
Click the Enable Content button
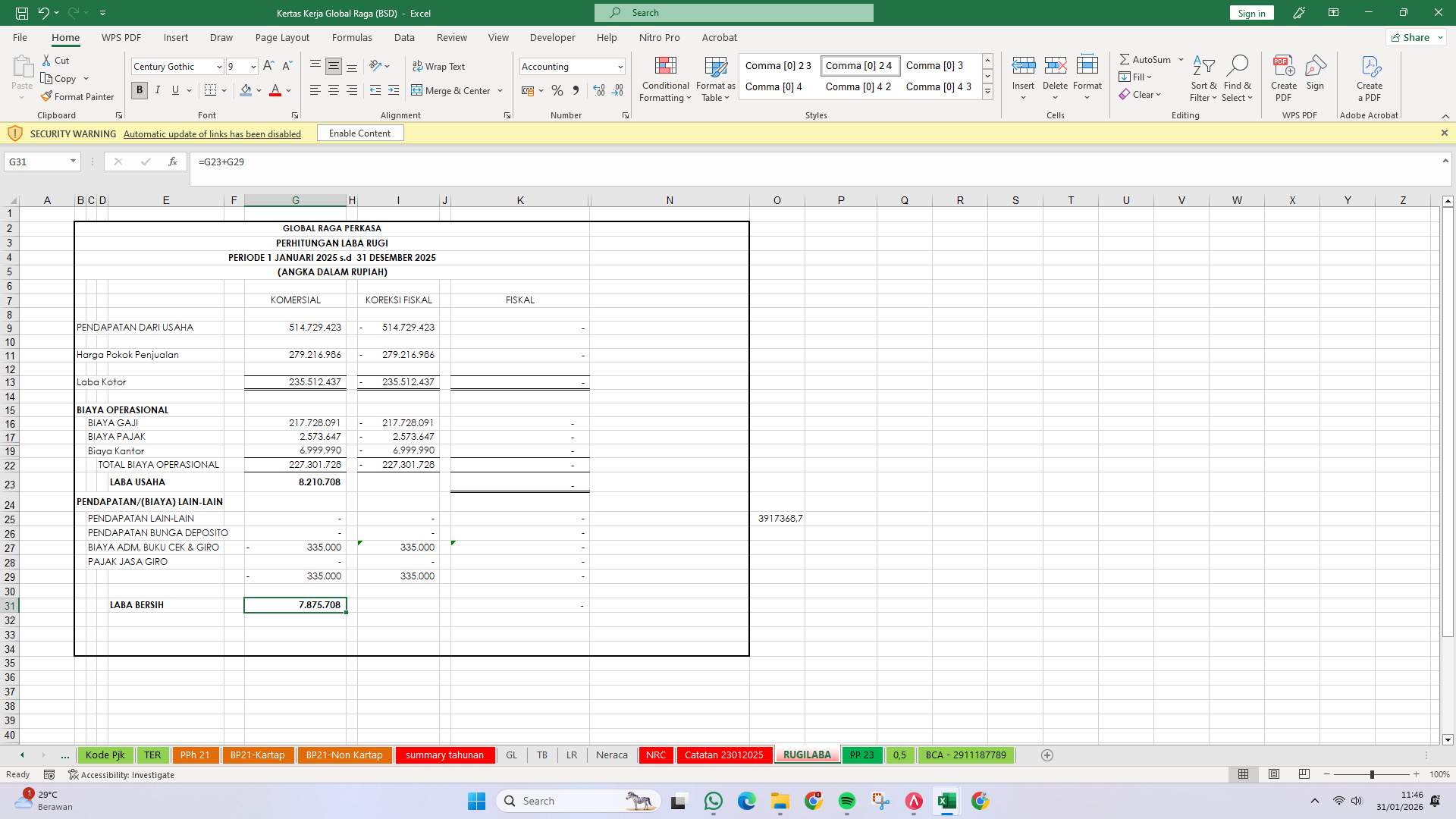tap(359, 133)
